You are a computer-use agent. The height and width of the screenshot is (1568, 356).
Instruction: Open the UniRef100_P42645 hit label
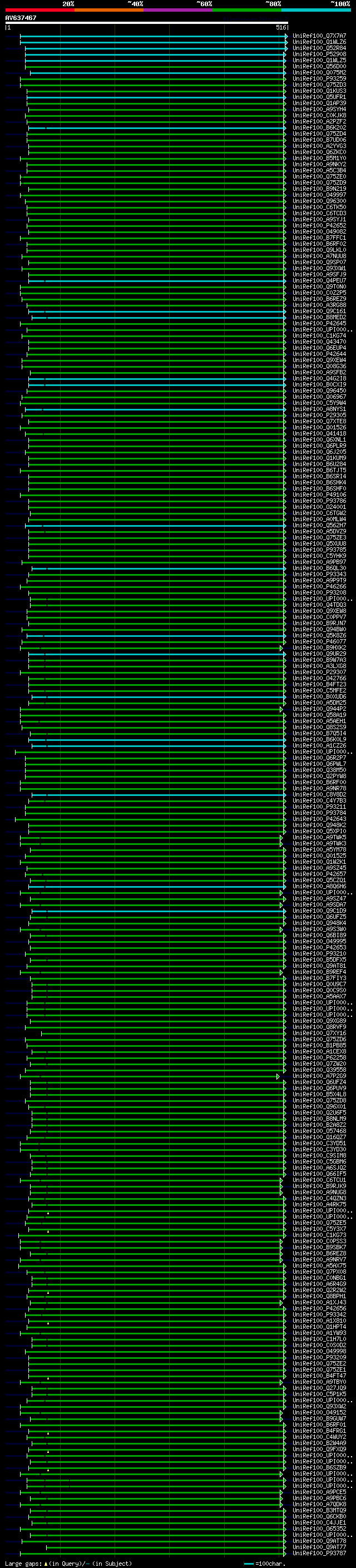319,323
